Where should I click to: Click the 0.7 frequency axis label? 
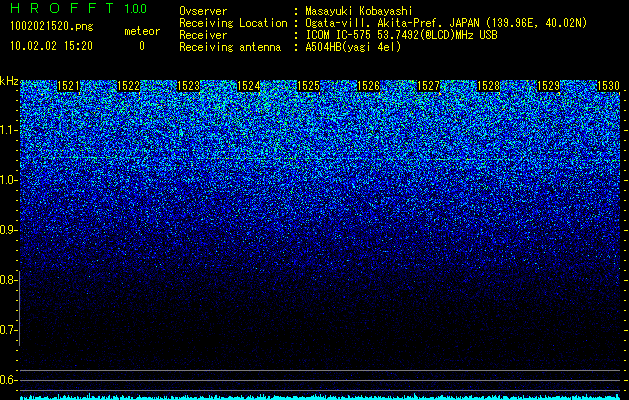click(x=8, y=330)
